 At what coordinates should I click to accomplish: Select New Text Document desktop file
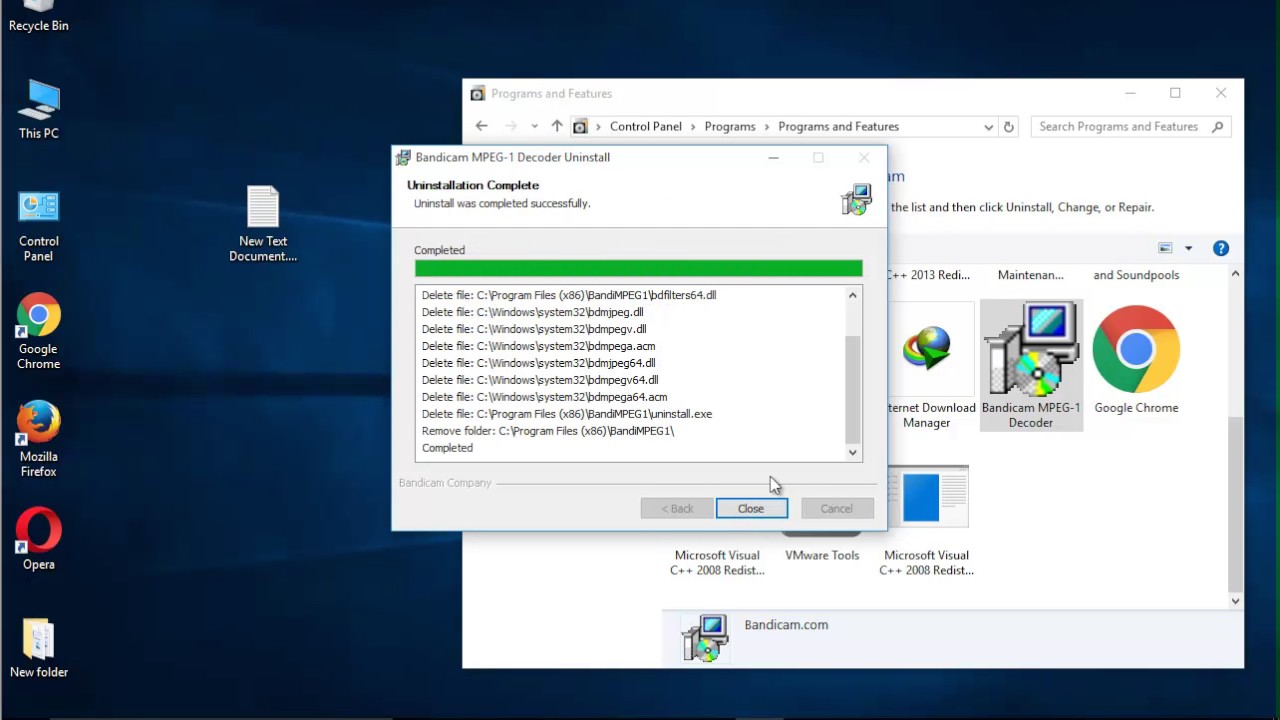tap(263, 223)
